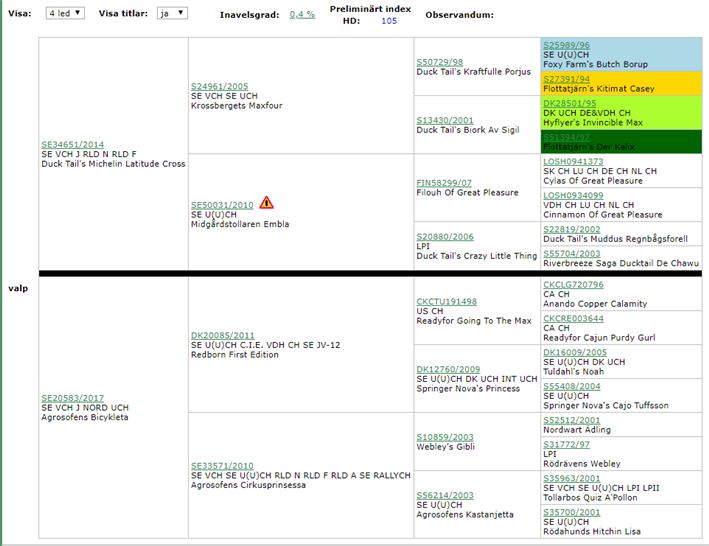Image resolution: width=709 pixels, height=546 pixels.
Task: Select the name Flottatjärn's Der Kalix
Action: tap(589, 147)
